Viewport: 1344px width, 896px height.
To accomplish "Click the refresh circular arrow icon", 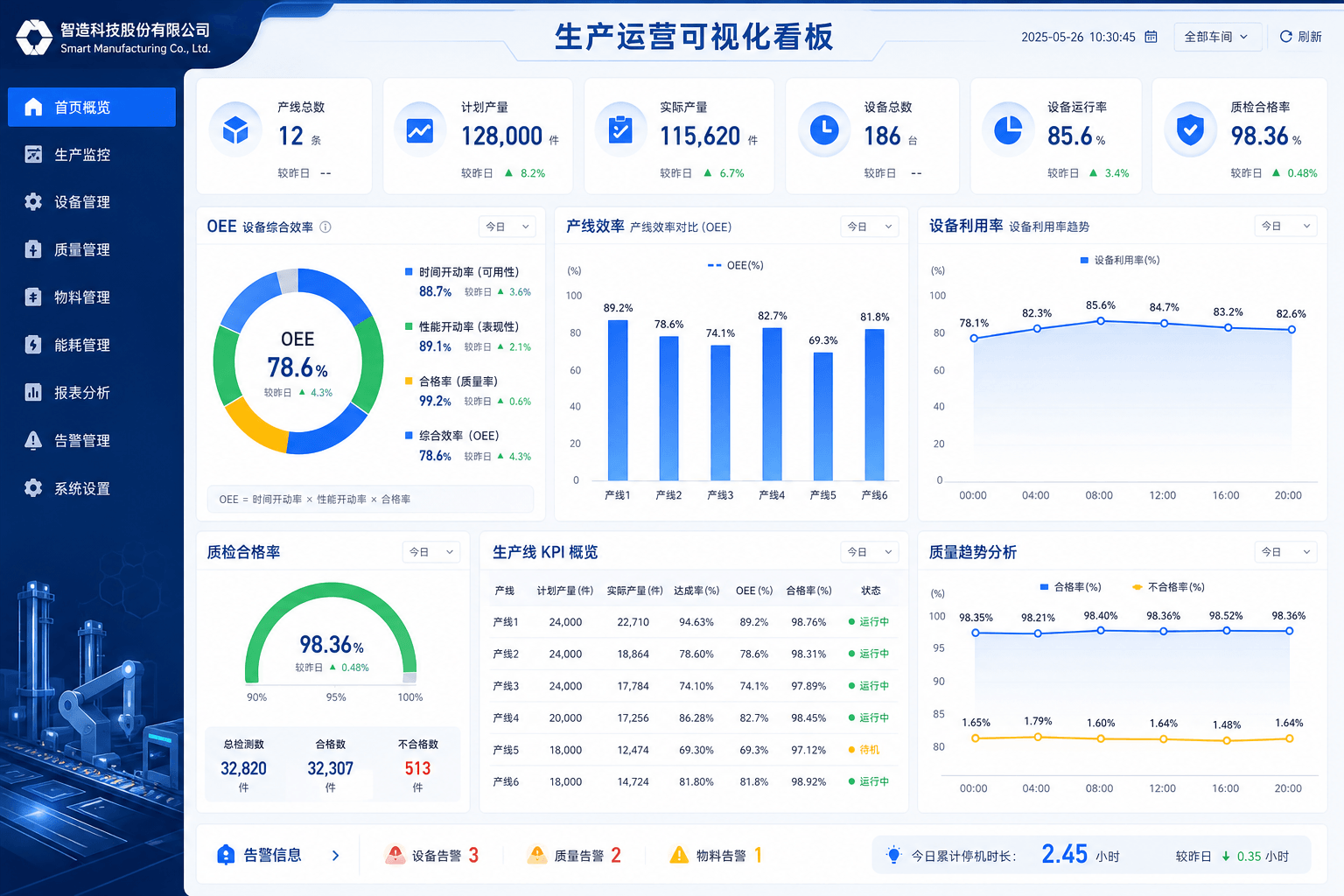I will point(1285,37).
